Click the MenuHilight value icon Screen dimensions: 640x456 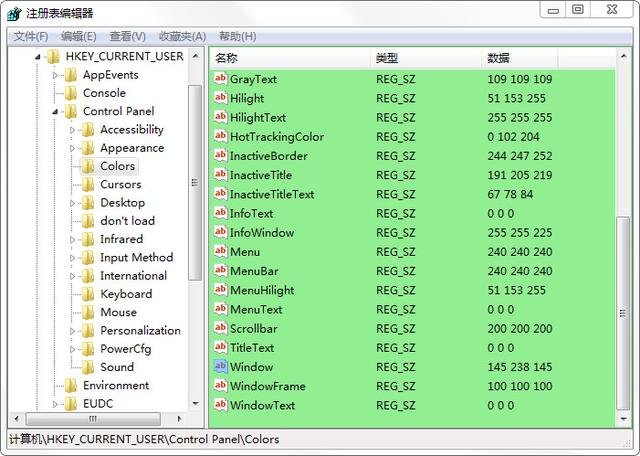point(220,289)
